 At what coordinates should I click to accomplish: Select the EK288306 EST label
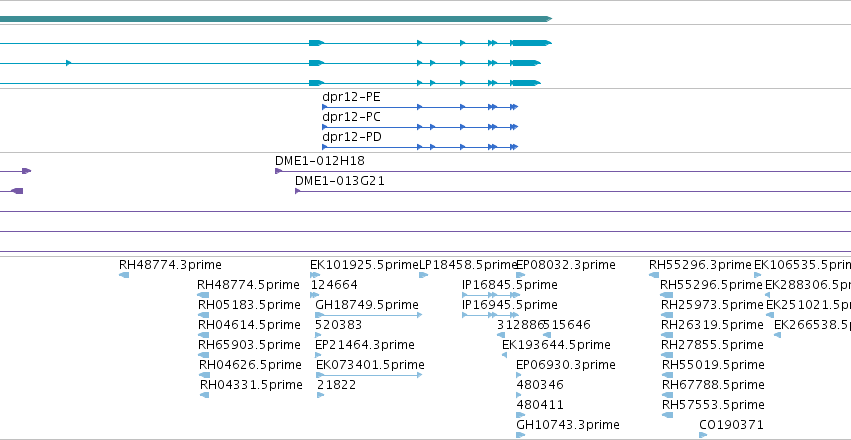(808, 285)
